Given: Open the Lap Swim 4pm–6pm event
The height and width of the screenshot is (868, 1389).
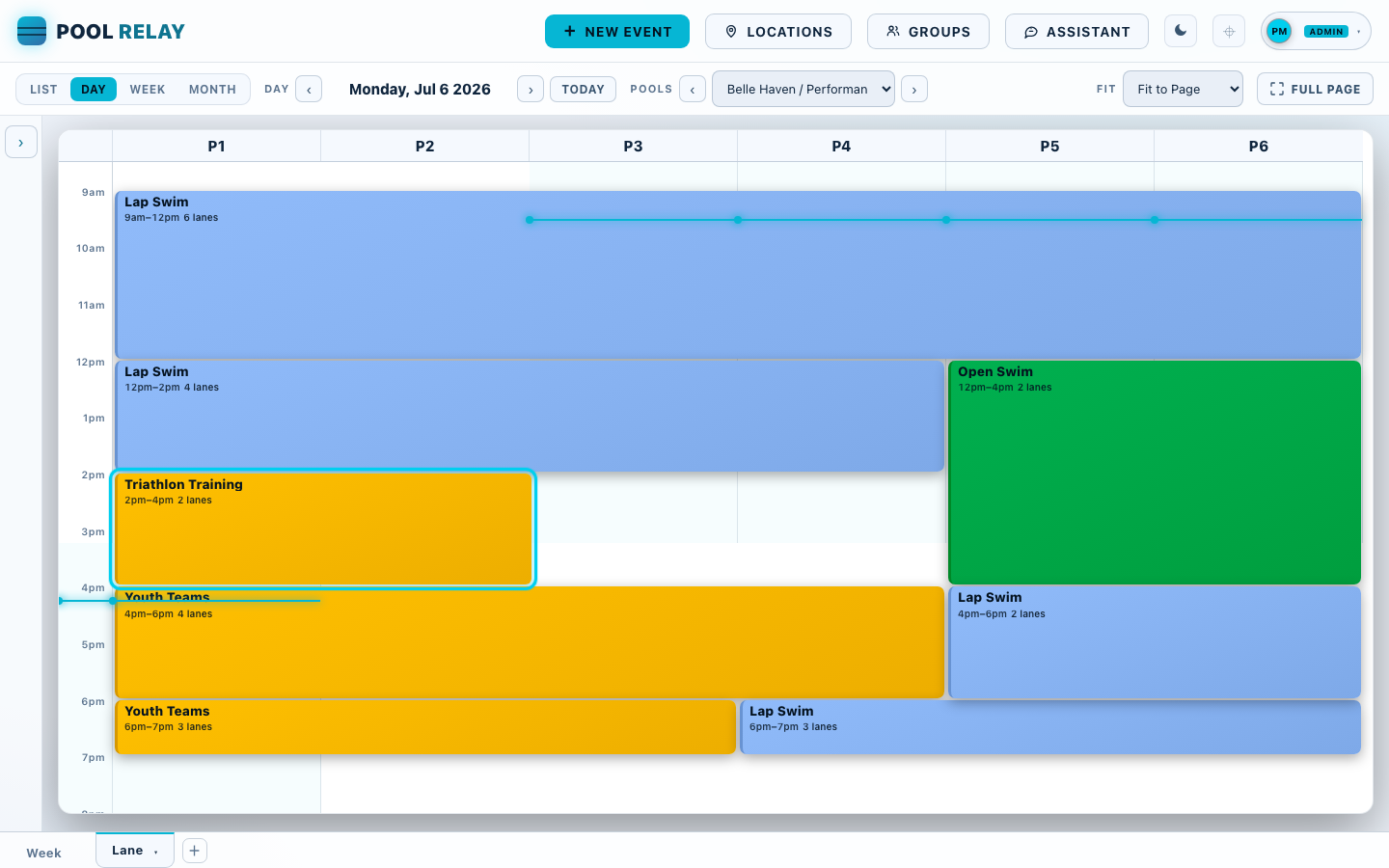Looking at the screenshot, I should 1155,642.
